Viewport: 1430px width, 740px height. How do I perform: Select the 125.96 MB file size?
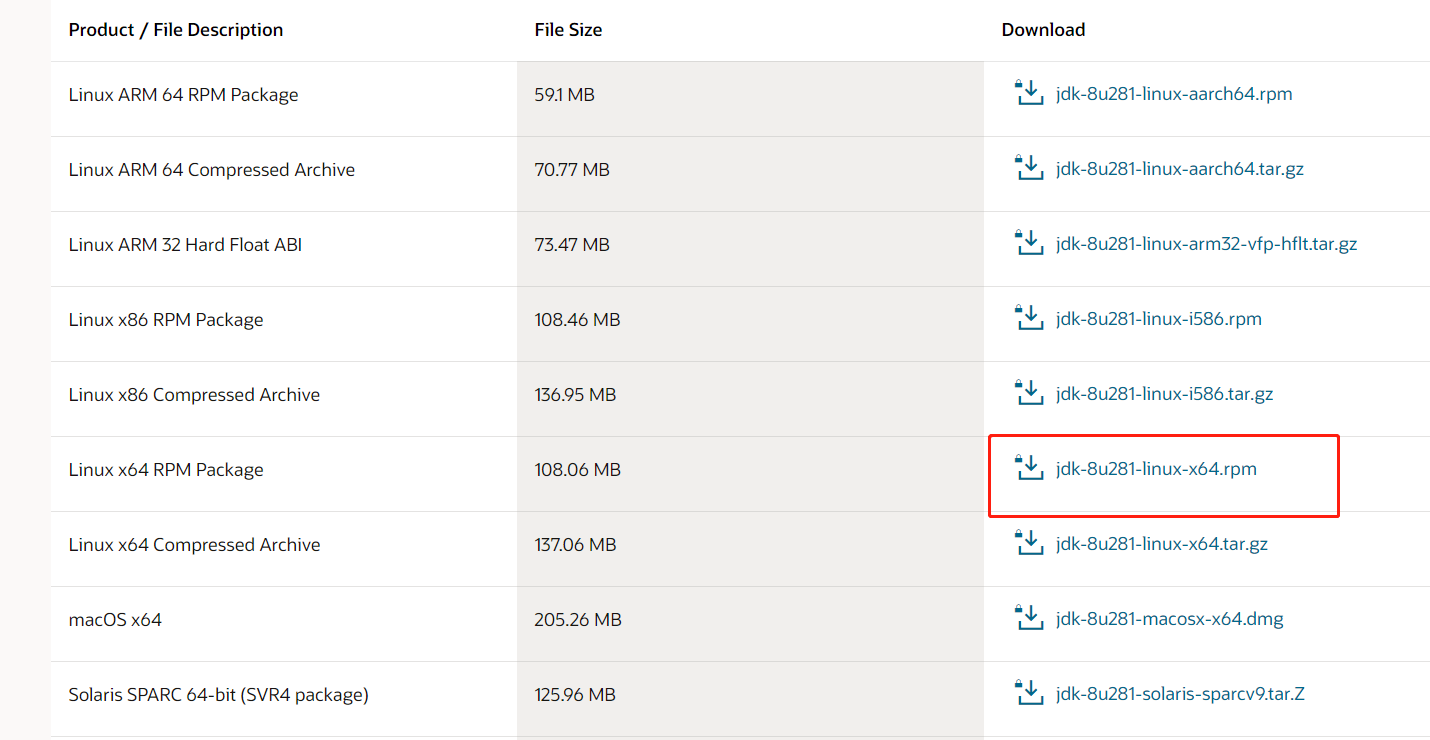[575, 695]
